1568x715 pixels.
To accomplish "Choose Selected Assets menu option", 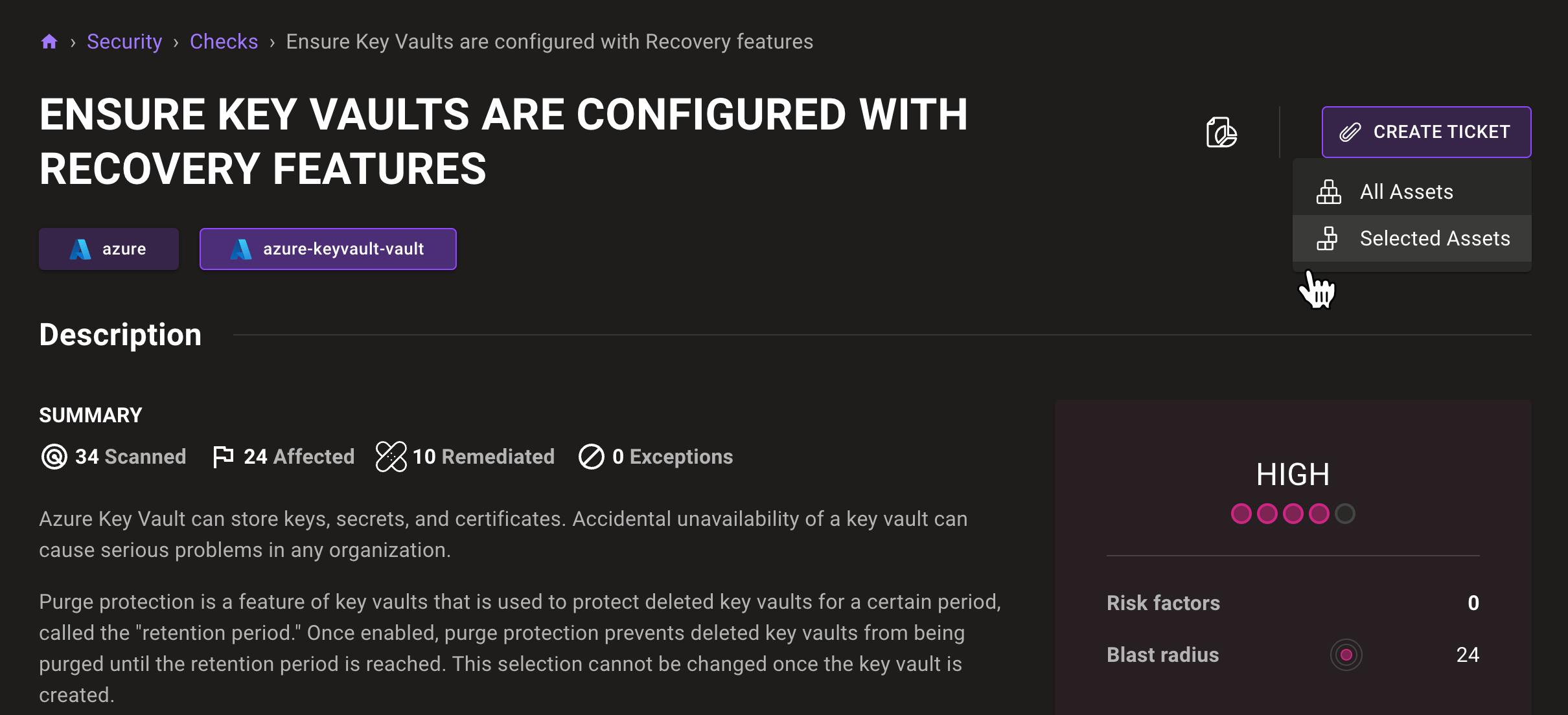I will 1435,238.
